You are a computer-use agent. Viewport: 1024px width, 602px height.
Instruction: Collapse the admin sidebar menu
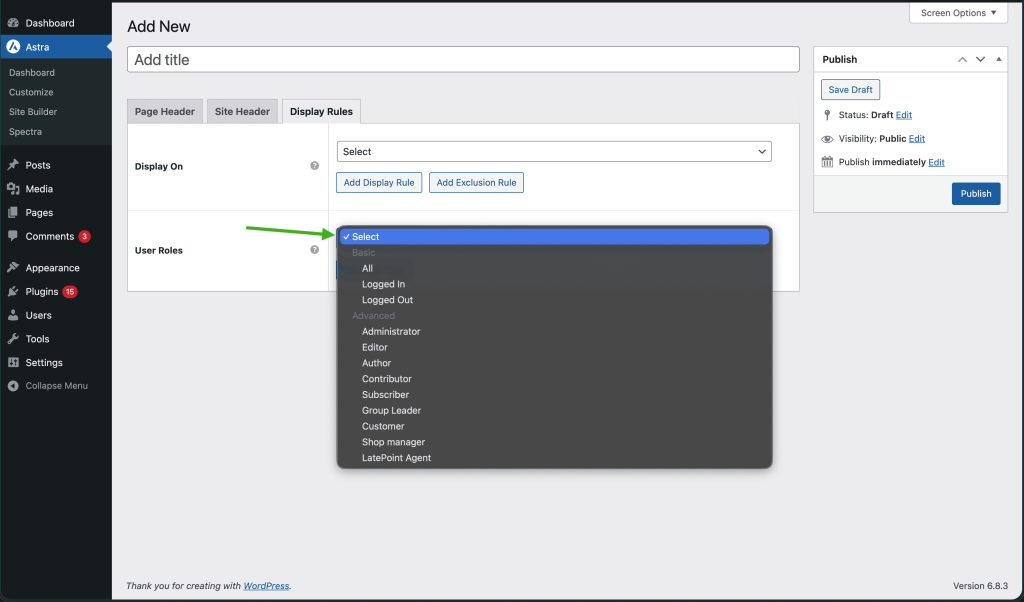pos(14,385)
